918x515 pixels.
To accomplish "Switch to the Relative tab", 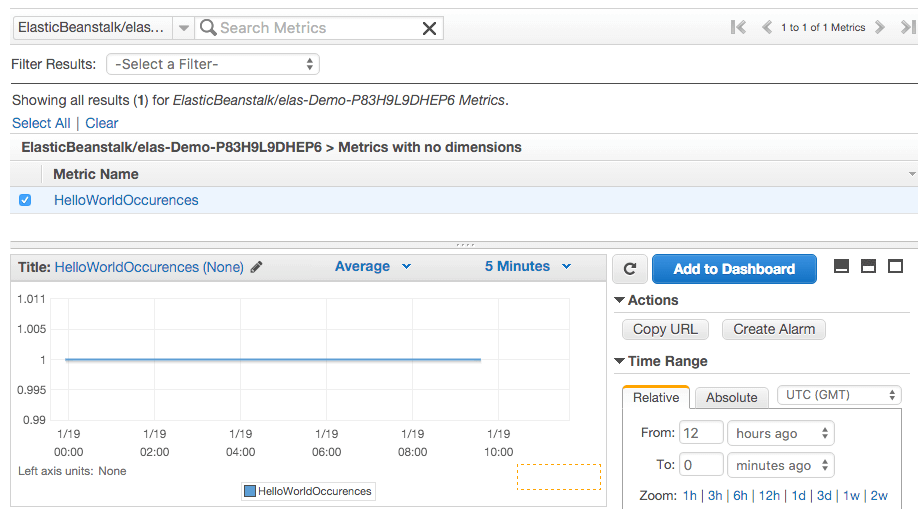I will point(656,397).
